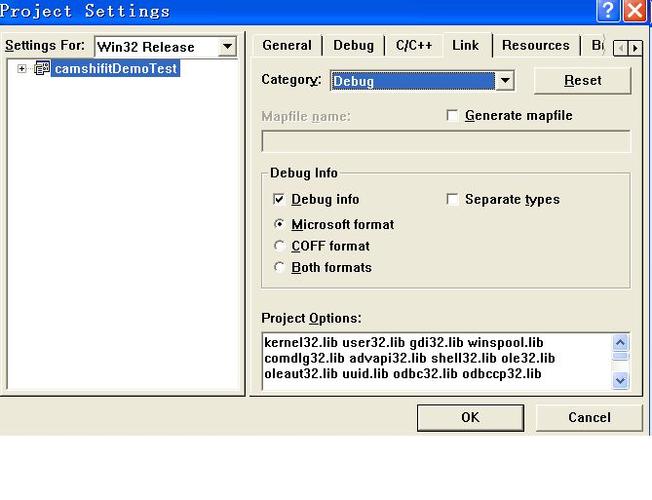Screen dimensions: 652x500
Task: Click the camshifitDemoTest project icon
Action: click(x=42, y=69)
